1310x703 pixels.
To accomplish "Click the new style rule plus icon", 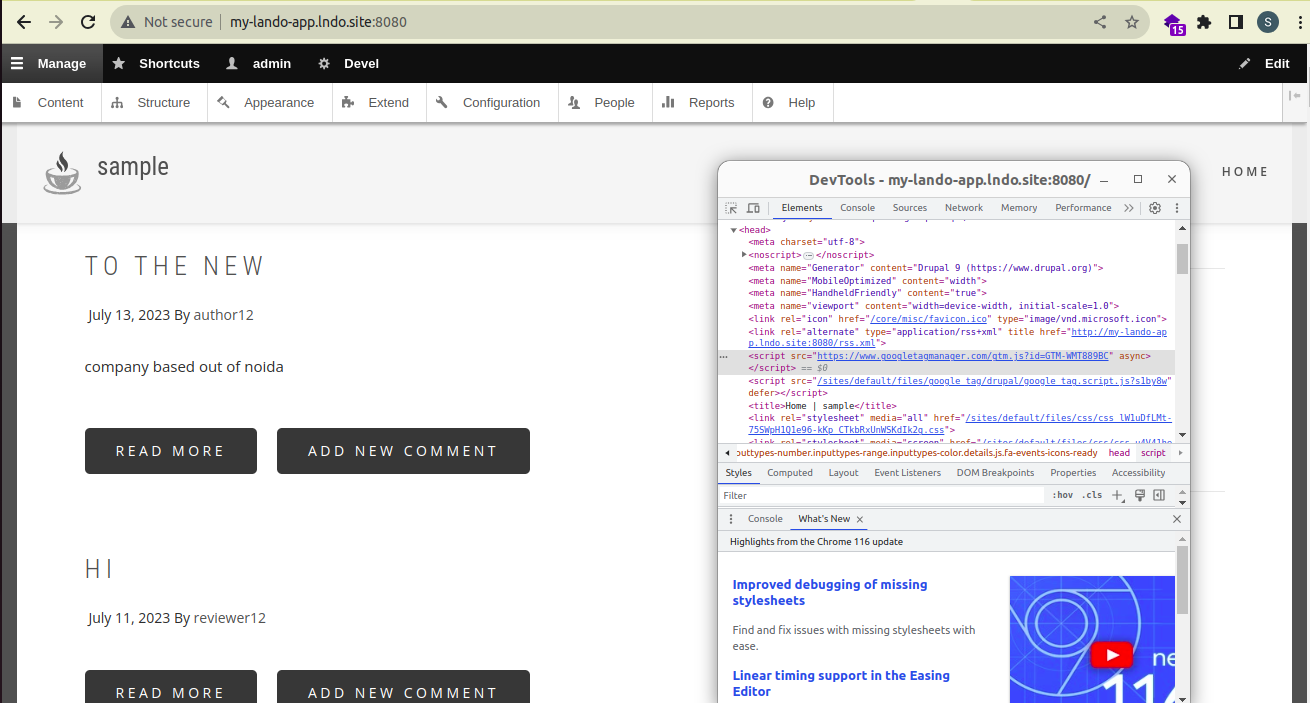I will coord(1118,495).
